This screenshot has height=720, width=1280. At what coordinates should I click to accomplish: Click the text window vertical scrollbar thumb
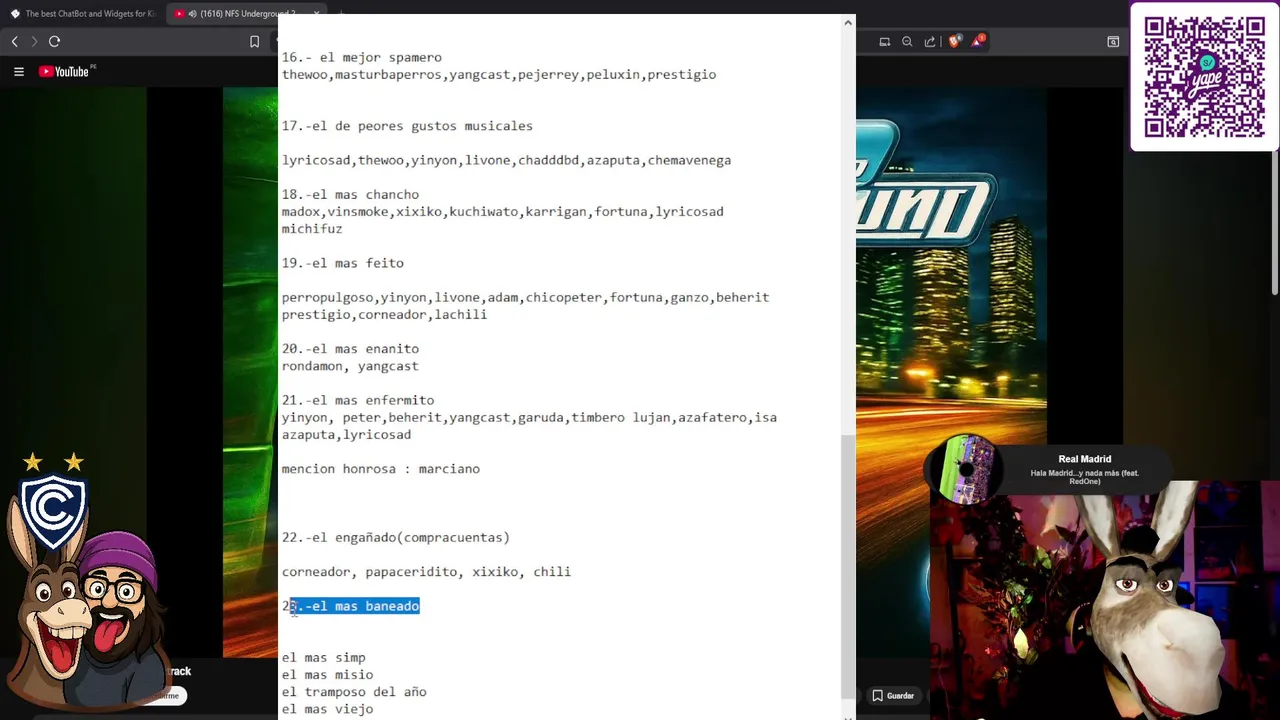click(x=848, y=567)
